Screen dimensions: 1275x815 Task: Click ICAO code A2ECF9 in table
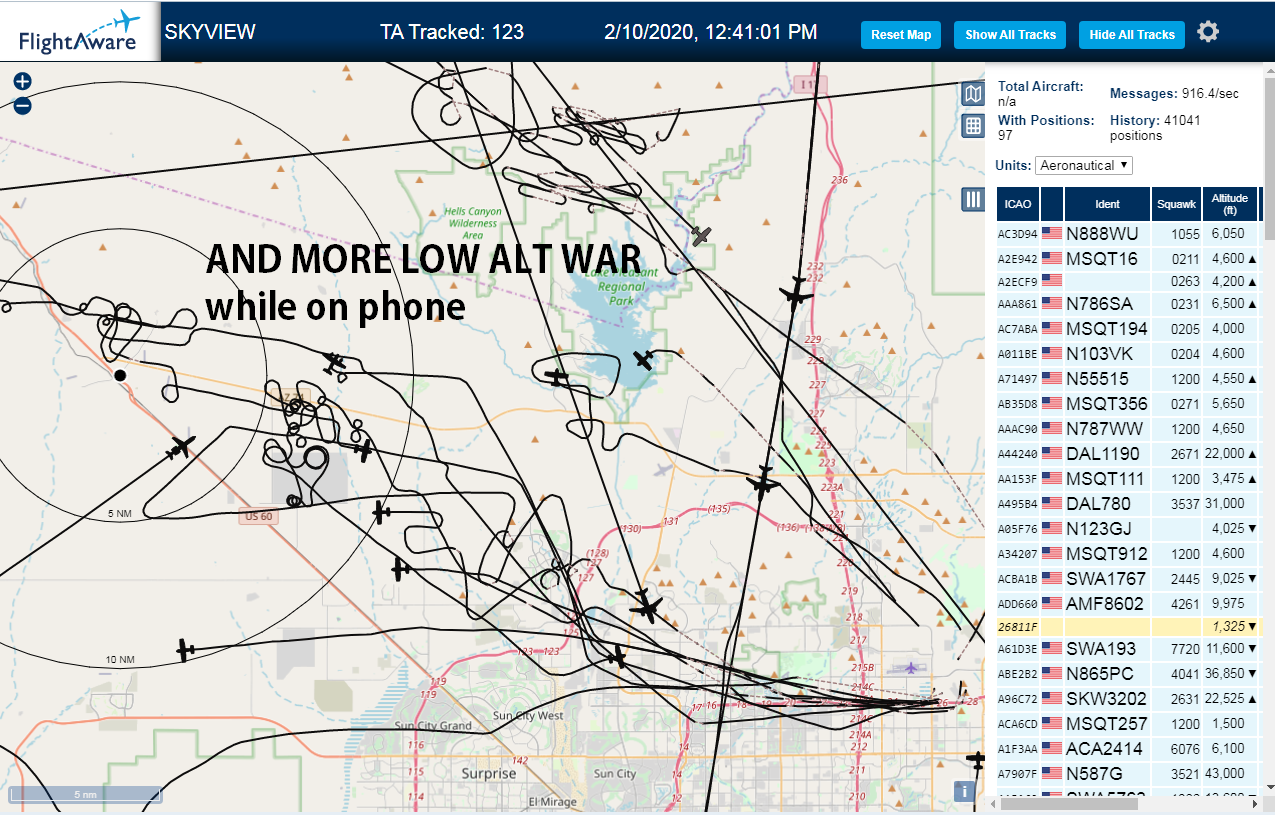1017,281
